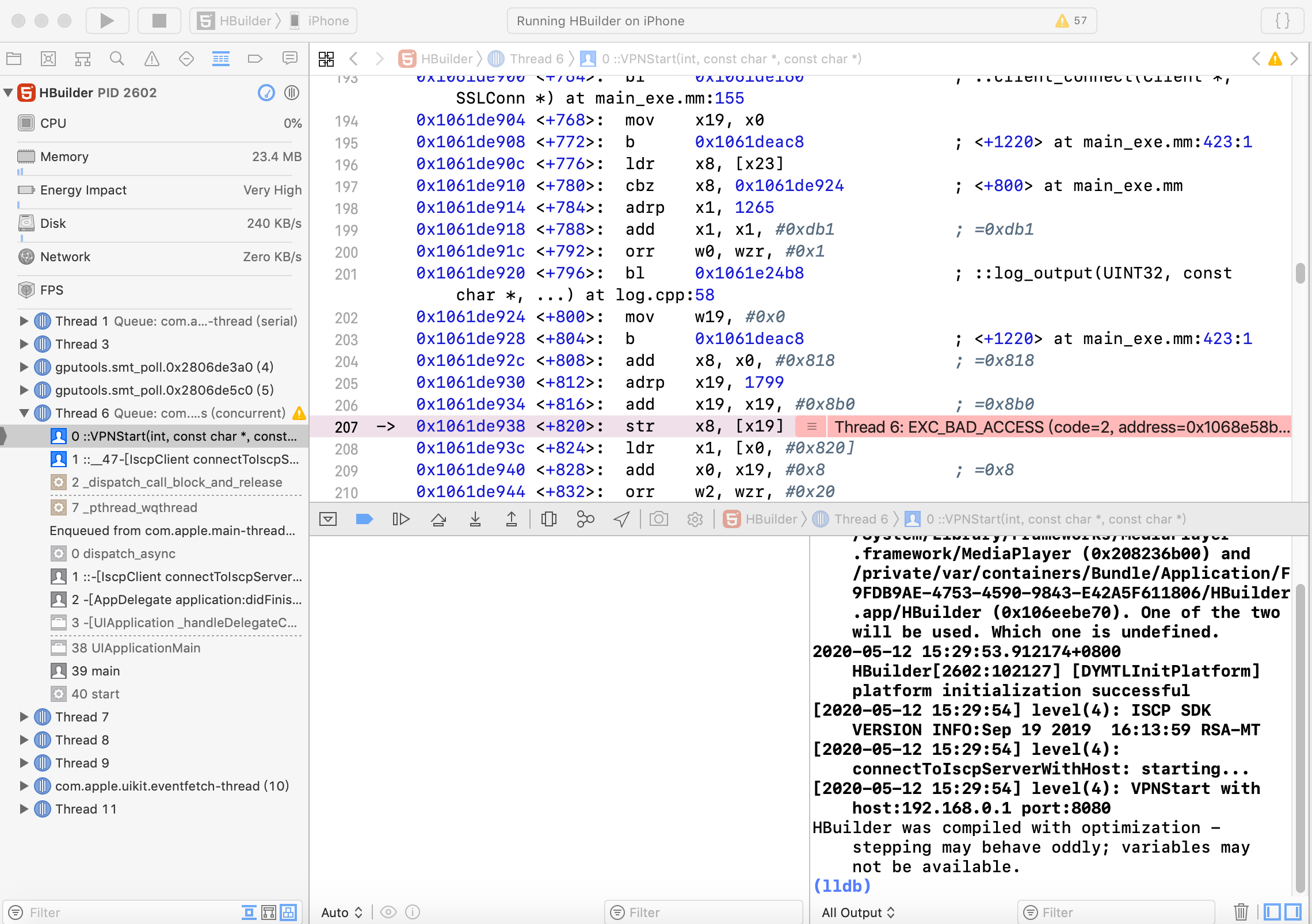Jump to previous issue arrow
Screen dimensions: 1312x924
[x=1256, y=59]
